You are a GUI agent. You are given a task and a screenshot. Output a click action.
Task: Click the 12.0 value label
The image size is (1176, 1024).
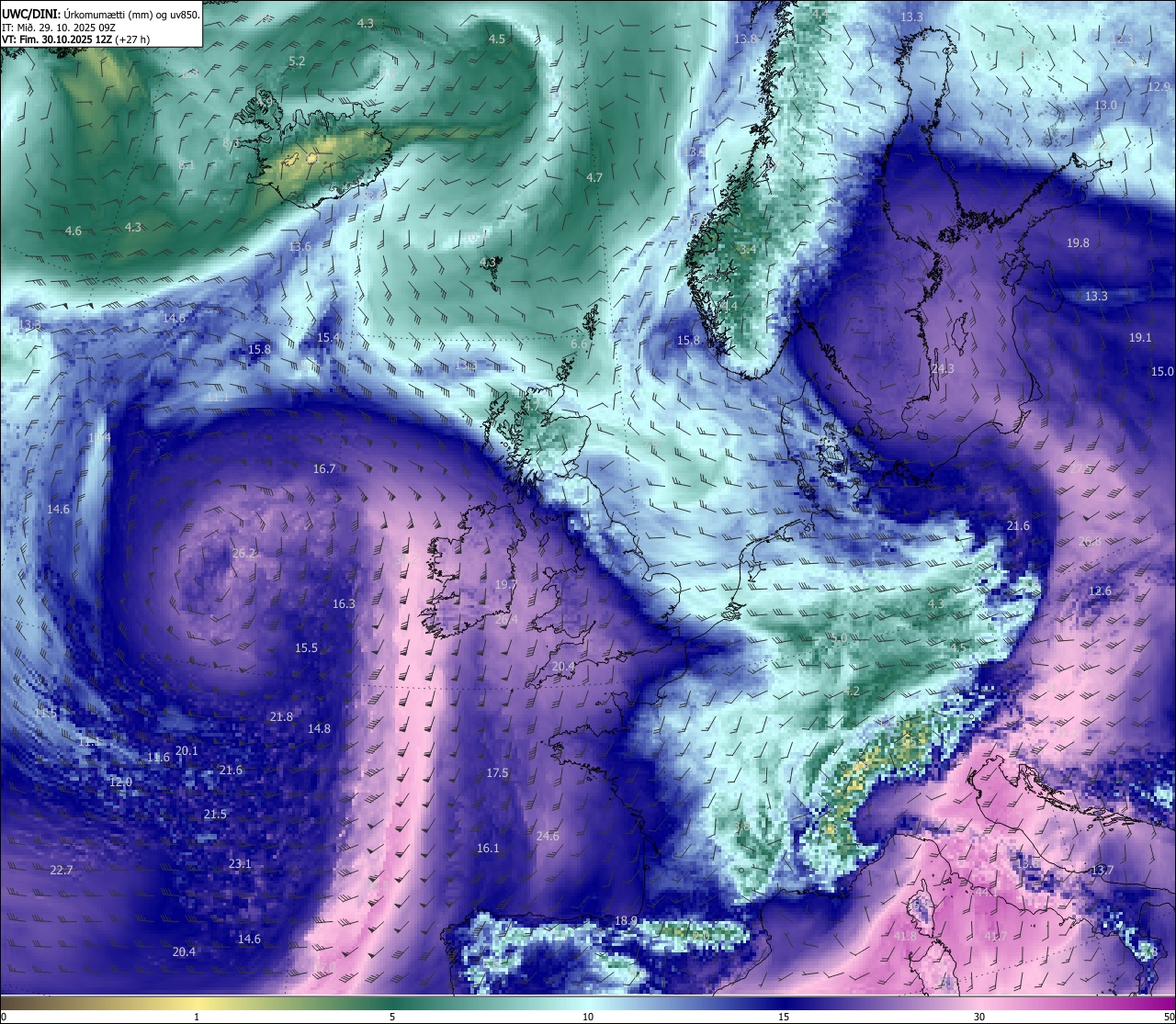tap(120, 782)
